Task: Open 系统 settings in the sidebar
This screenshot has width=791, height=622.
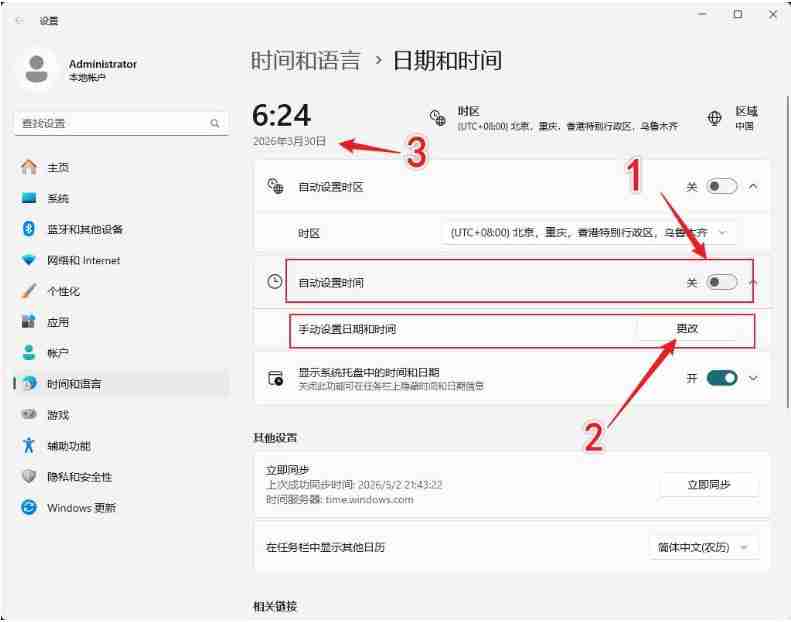Action: [121, 198]
